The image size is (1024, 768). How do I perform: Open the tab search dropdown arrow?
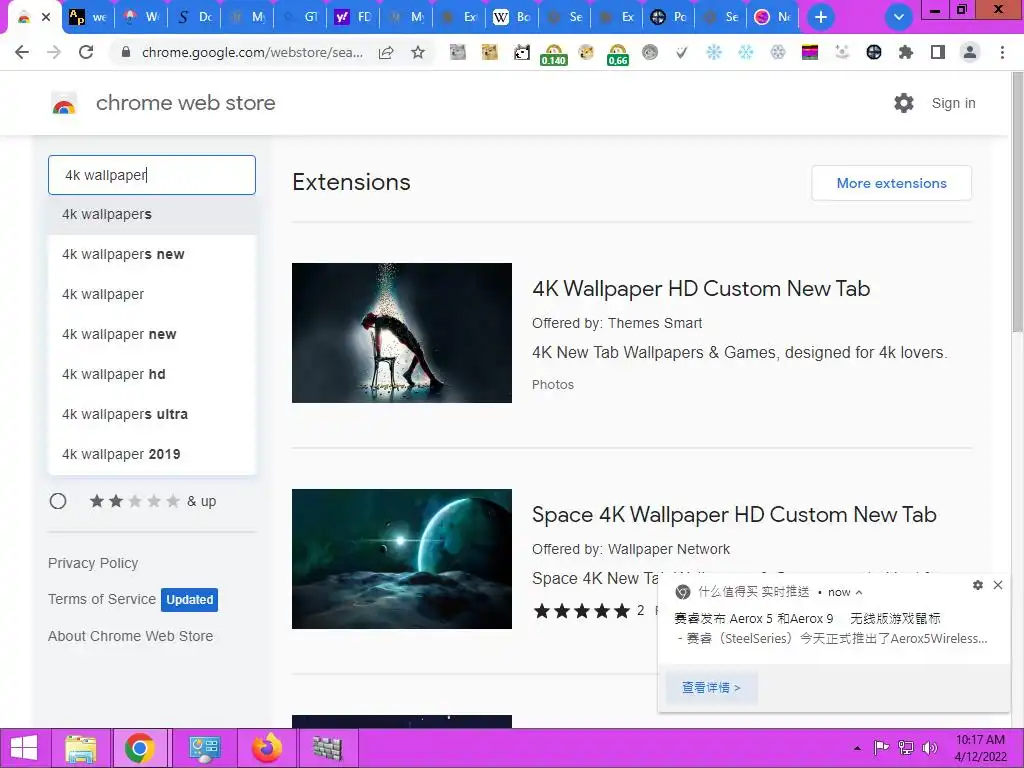click(899, 17)
